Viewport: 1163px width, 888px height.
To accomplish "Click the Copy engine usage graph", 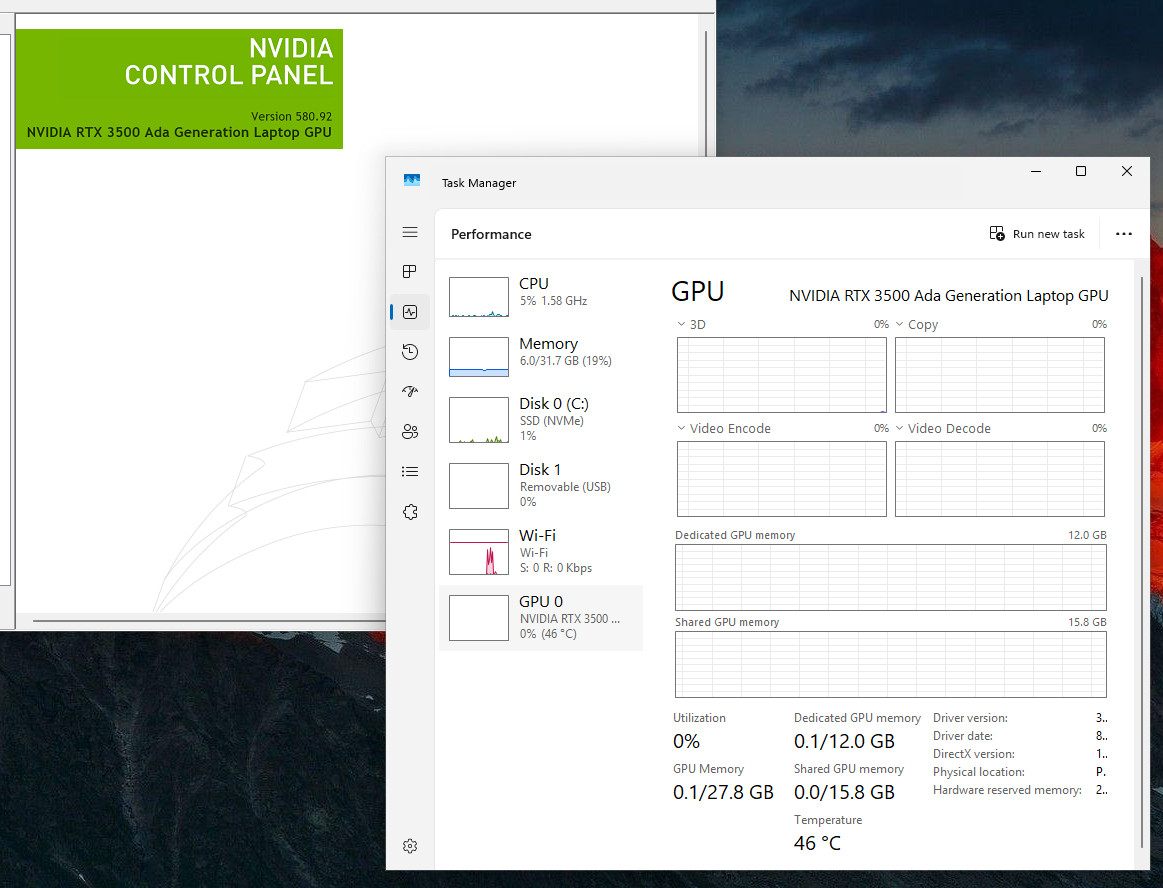I will [999, 375].
